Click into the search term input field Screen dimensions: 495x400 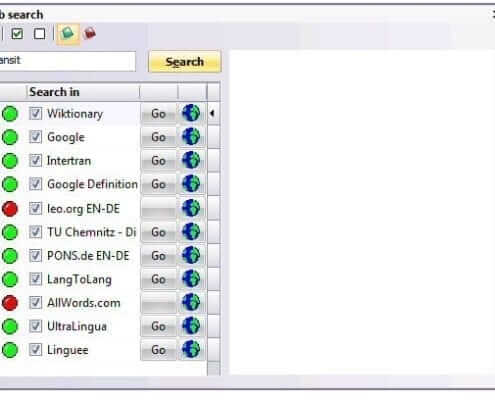67,61
